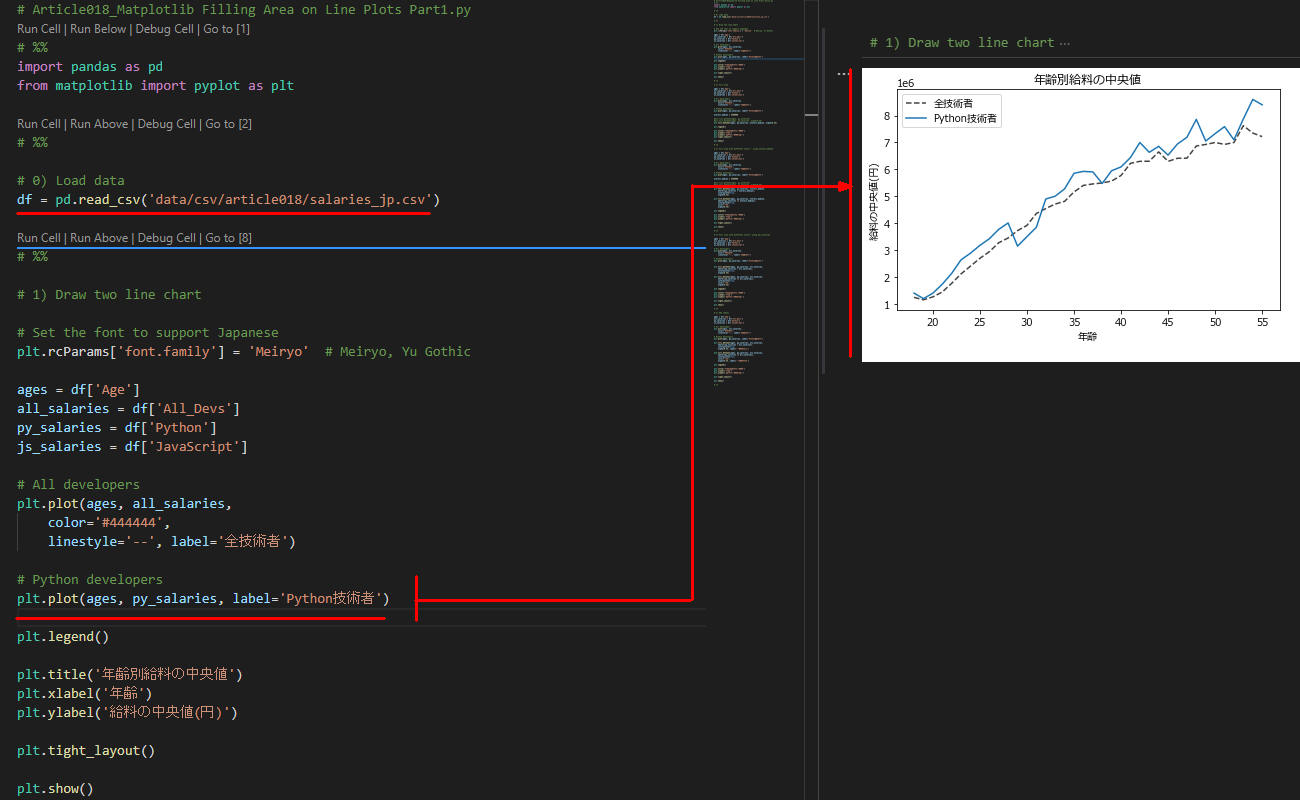Click Debug Cell in the Go to [2] row
Viewport: 1300px width, 800px height.
point(167,124)
